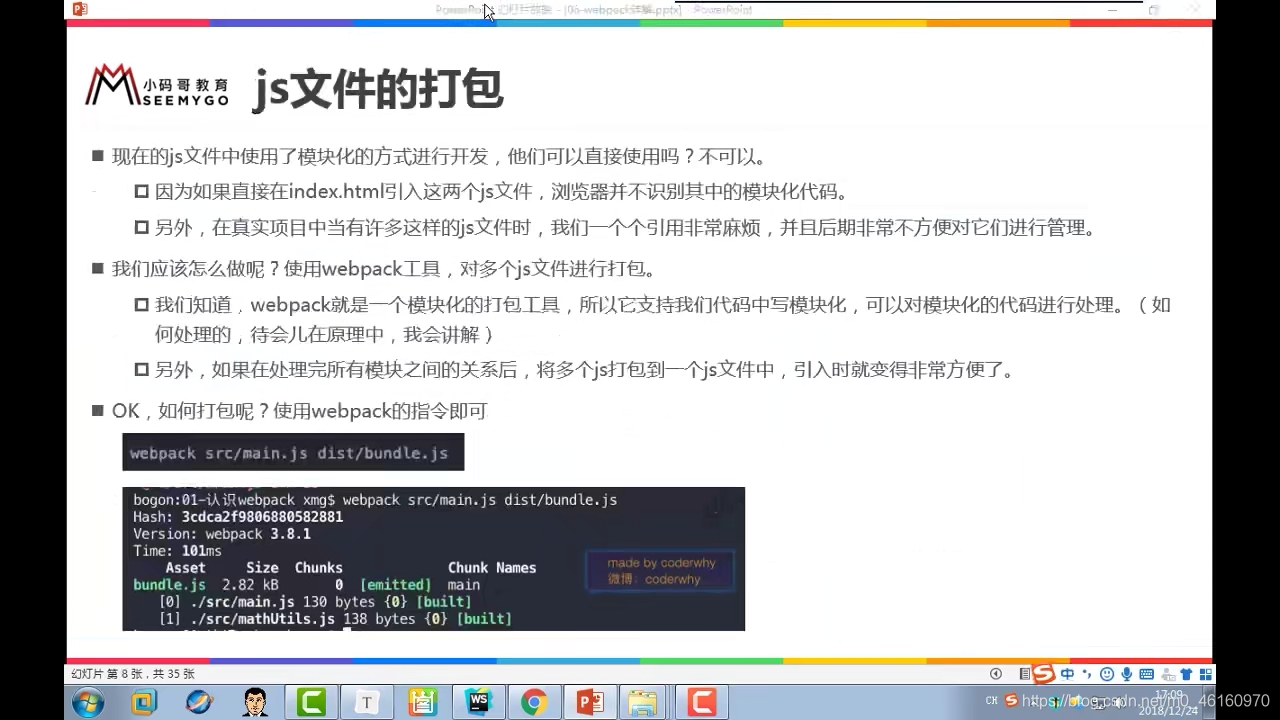This screenshot has height=720, width=1280.
Task: Open the Sogou emoji smiley panel
Action: pyautogui.click(x=1107, y=674)
